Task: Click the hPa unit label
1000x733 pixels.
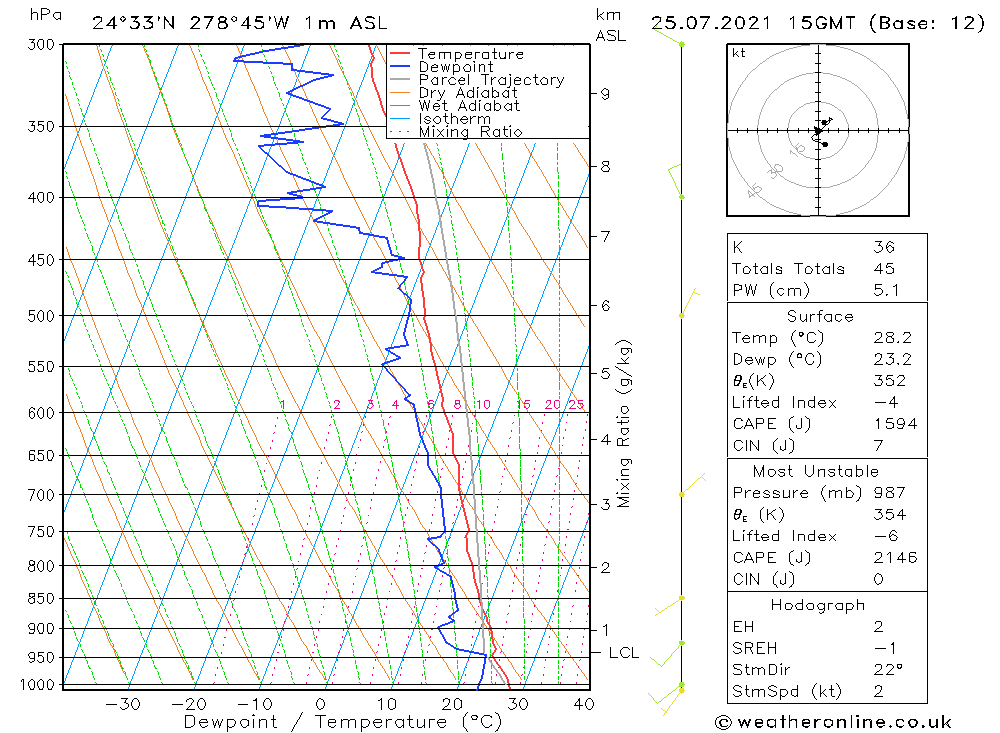Action: tap(46, 15)
